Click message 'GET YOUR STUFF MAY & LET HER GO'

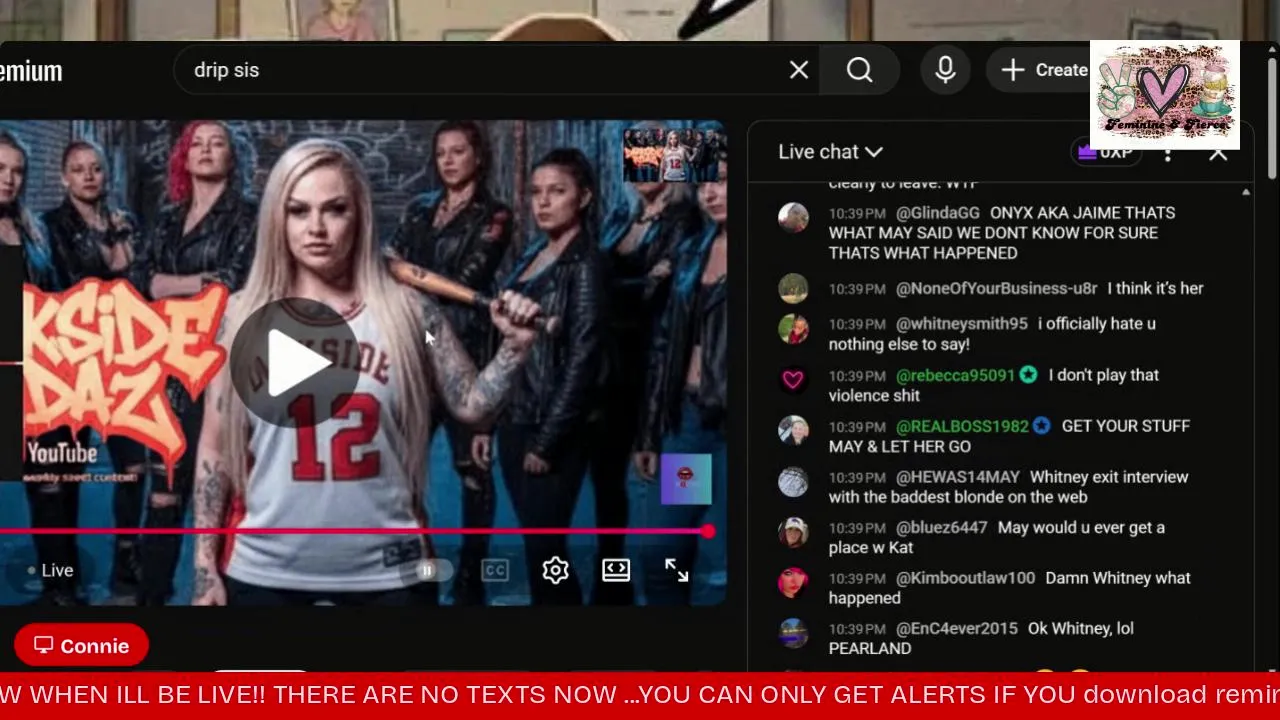(x=1009, y=436)
